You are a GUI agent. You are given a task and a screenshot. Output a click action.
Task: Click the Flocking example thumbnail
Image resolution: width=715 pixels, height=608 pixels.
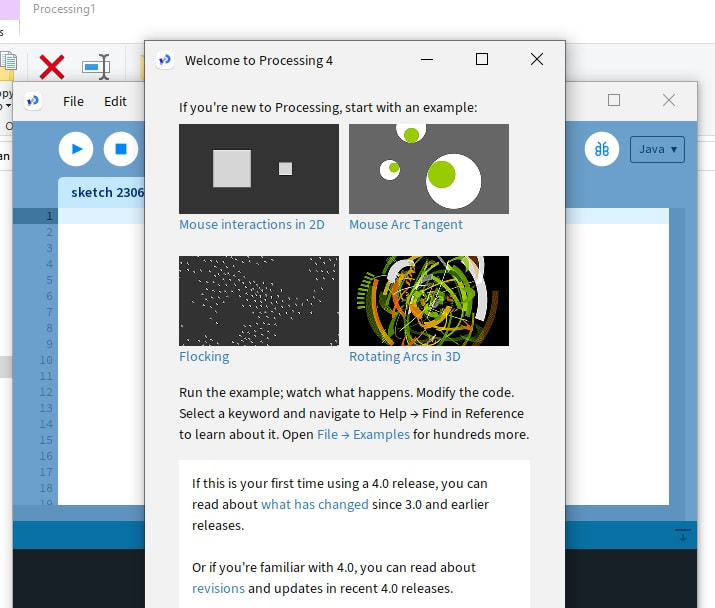pyautogui.click(x=259, y=301)
